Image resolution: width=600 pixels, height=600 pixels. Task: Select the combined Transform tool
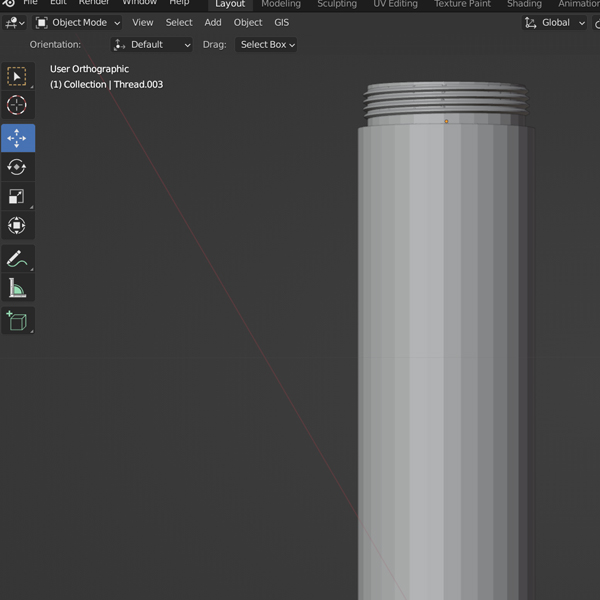[17, 226]
